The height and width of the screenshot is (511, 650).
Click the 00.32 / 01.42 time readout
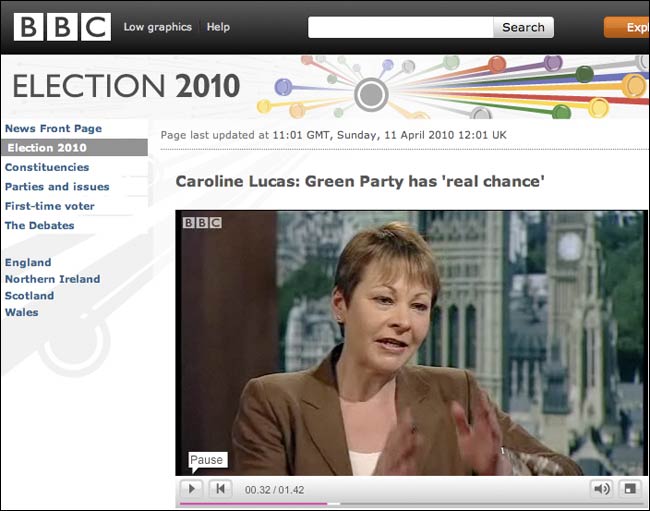click(274, 490)
